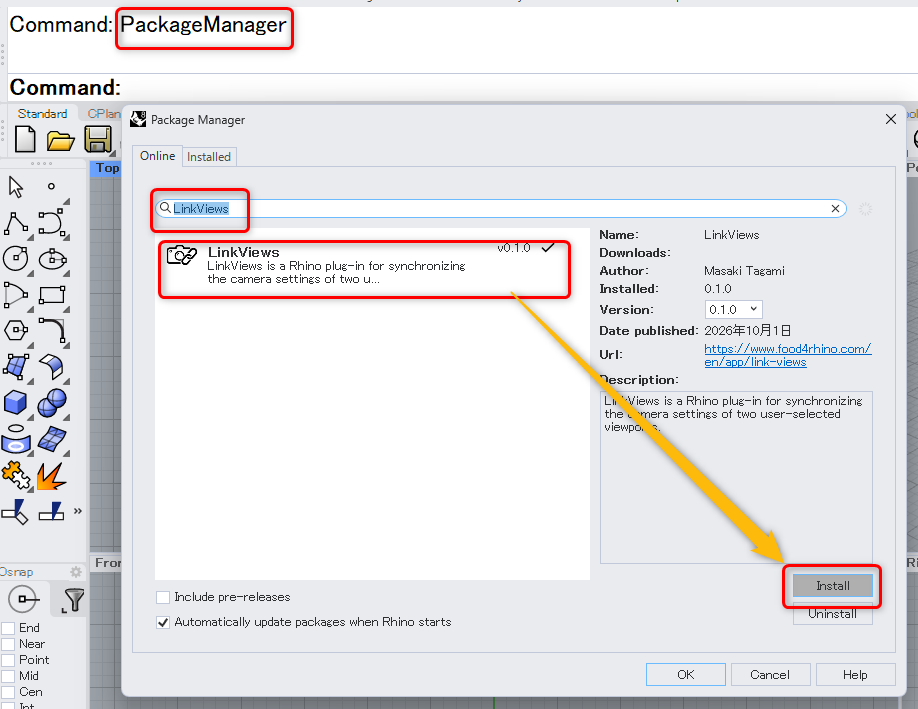Choose the Rectangle tool
The height and width of the screenshot is (709, 918).
coord(52,294)
